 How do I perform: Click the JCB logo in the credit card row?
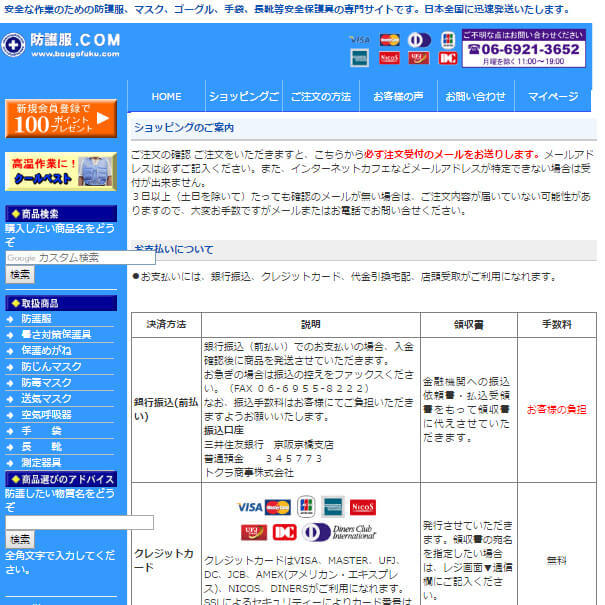coord(306,507)
